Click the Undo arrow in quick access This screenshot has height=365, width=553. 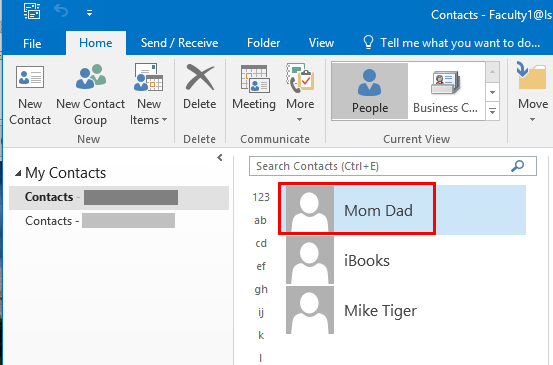(61, 11)
